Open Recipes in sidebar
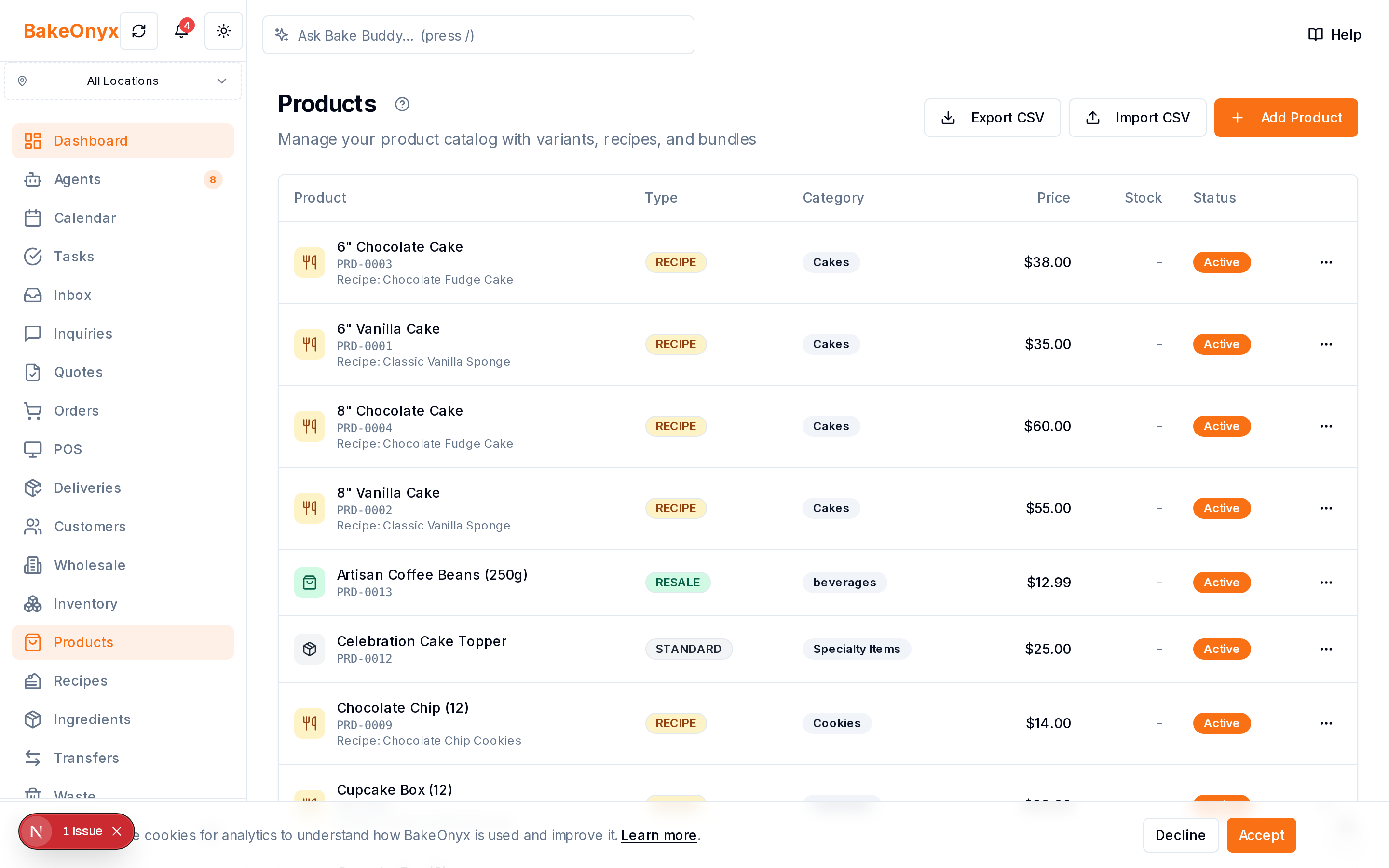1389x868 pixels. tap(123, 681)
